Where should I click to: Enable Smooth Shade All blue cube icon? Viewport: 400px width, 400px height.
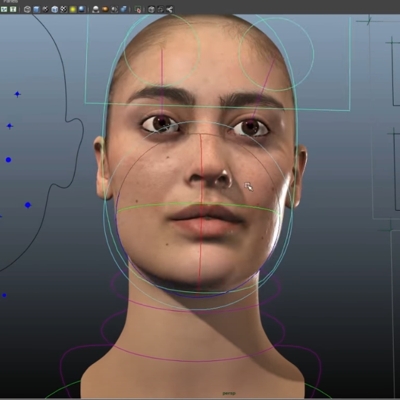[x=36, y=9]
